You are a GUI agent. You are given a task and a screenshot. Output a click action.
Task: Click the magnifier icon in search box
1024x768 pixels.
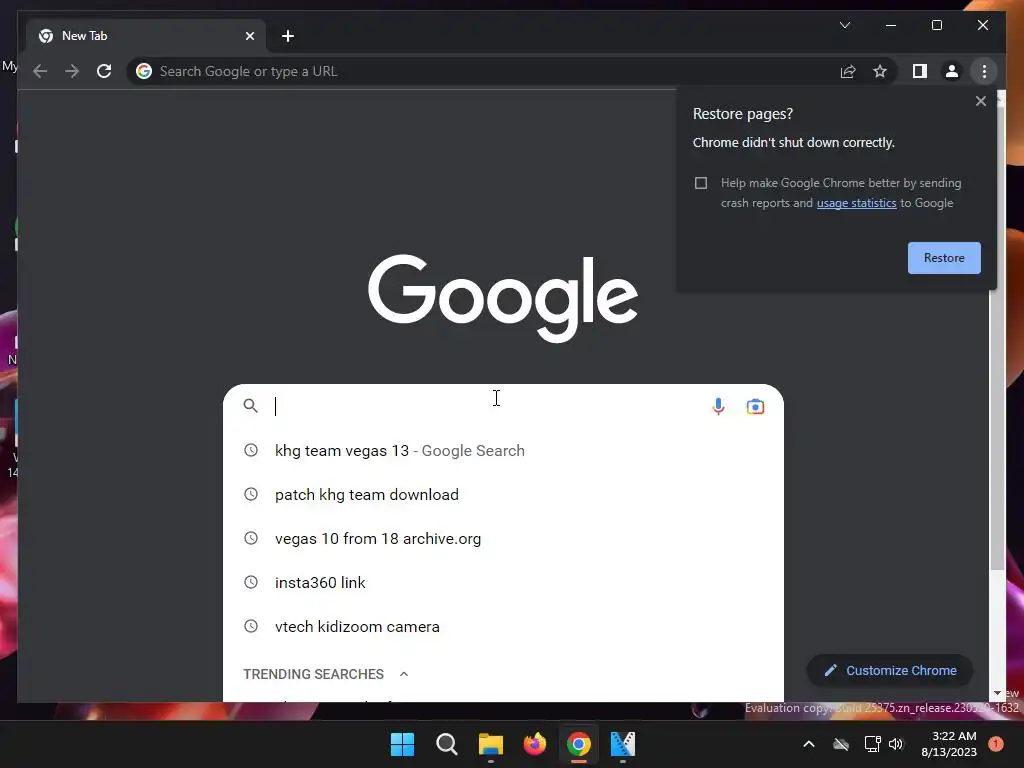[251, 406]
